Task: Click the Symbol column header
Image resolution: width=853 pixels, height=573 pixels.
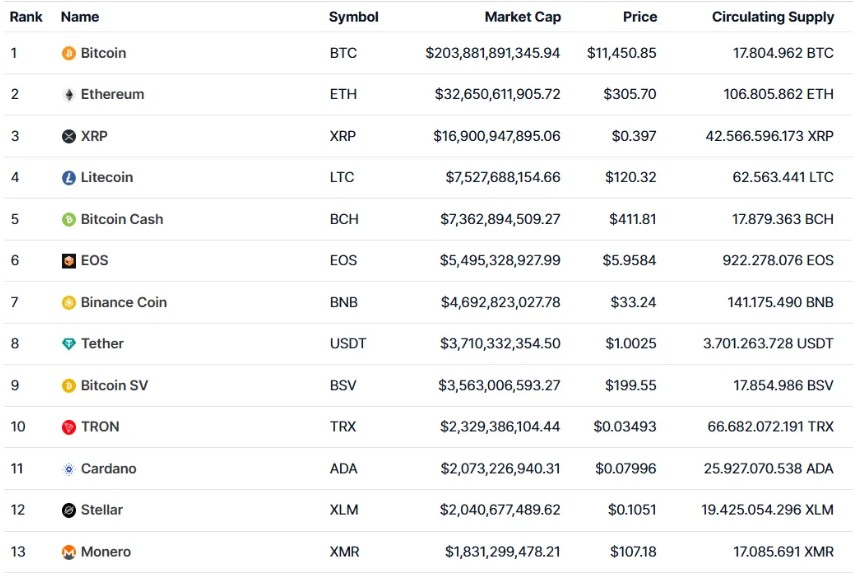Action: tap(354, 17)
